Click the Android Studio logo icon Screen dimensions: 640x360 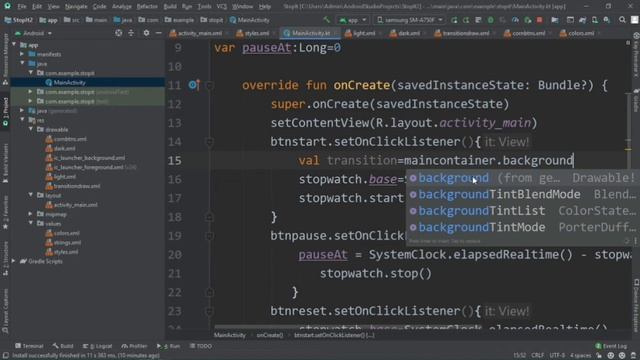click(x=7, y=6)
